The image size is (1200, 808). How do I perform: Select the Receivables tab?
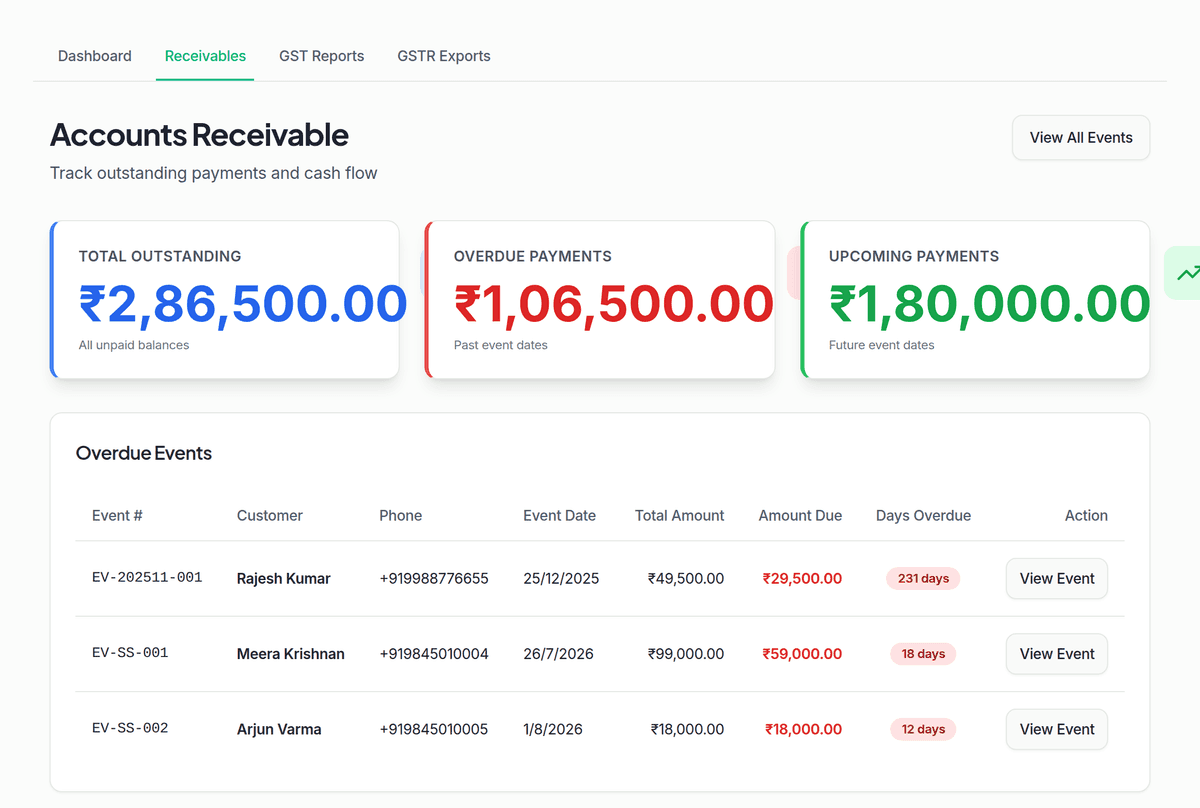[205, 56]
